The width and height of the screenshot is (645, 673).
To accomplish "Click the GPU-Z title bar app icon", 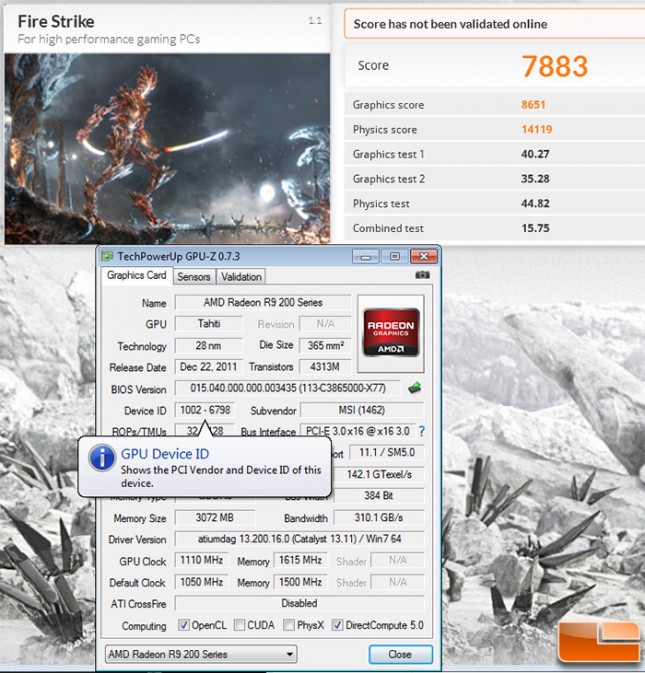I will (107, 257).
